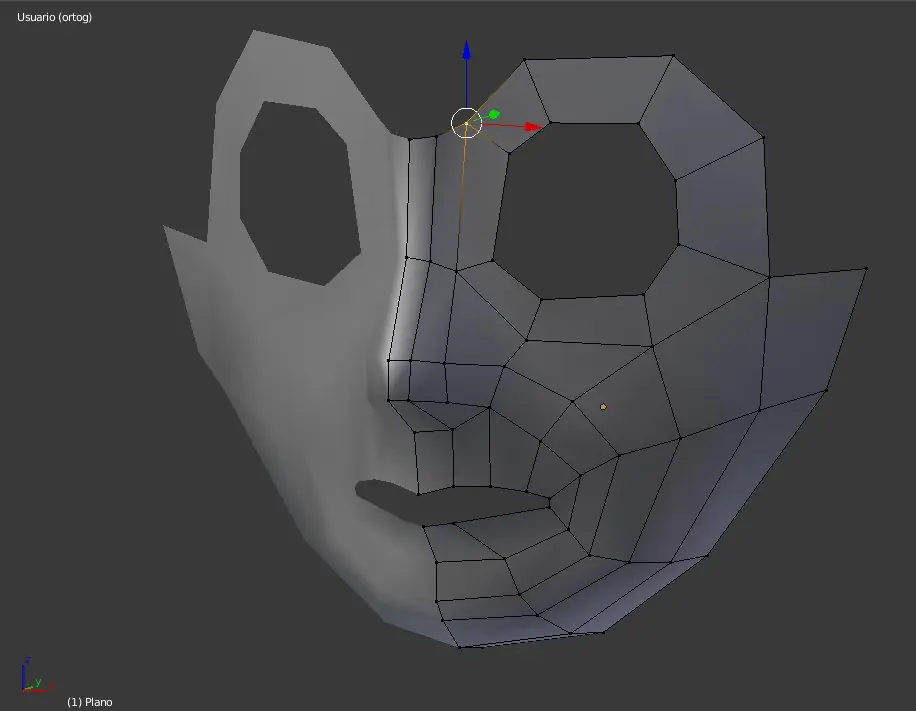The height and width of the screenshot is (711, 916).
Task: Click the blue Z-axis manipulator arrow
Action: (x=466, y=50)
